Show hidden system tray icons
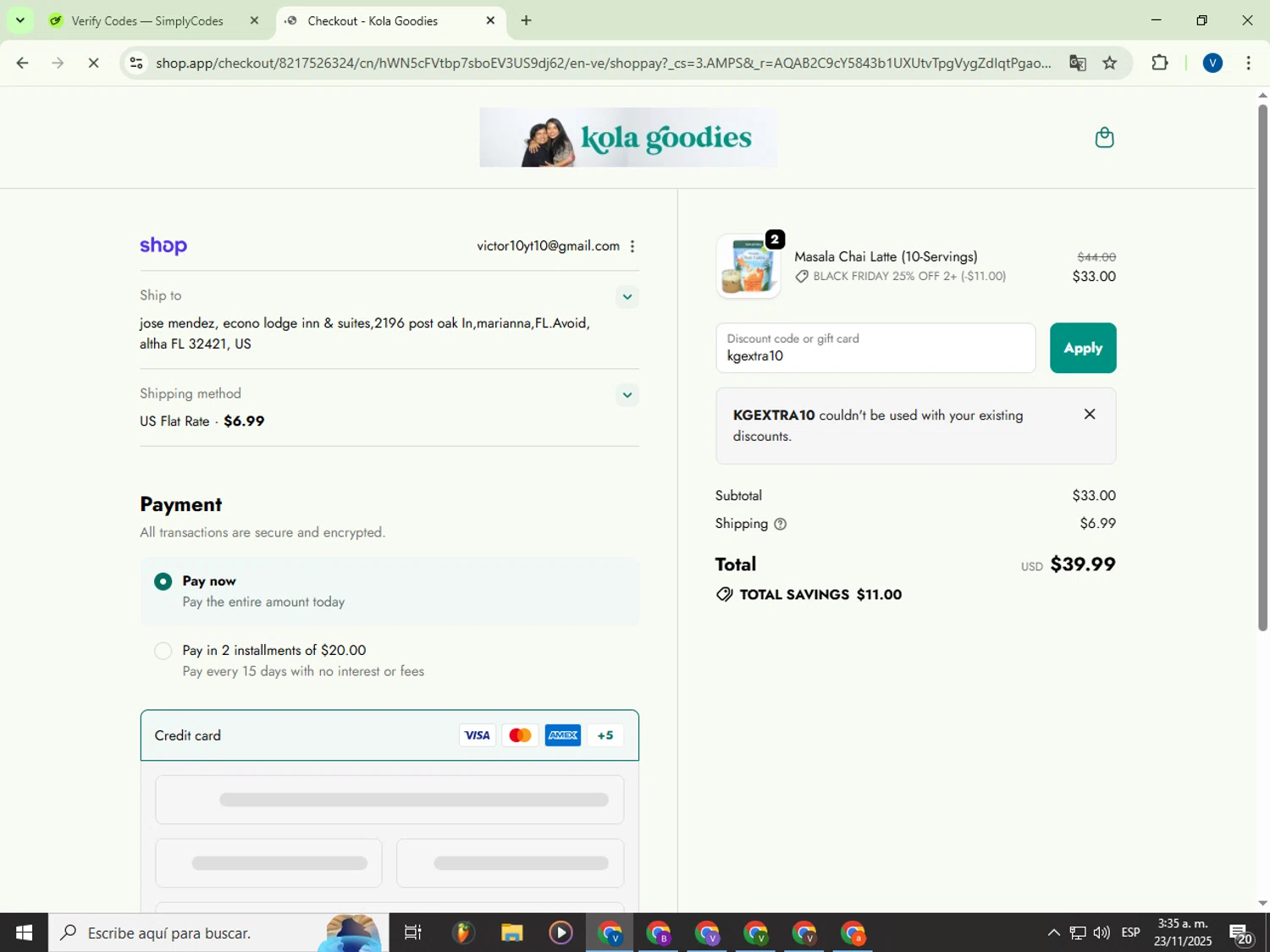Image resolution: width=1270 pixels, height=952 pixels. click(1053, 933)
